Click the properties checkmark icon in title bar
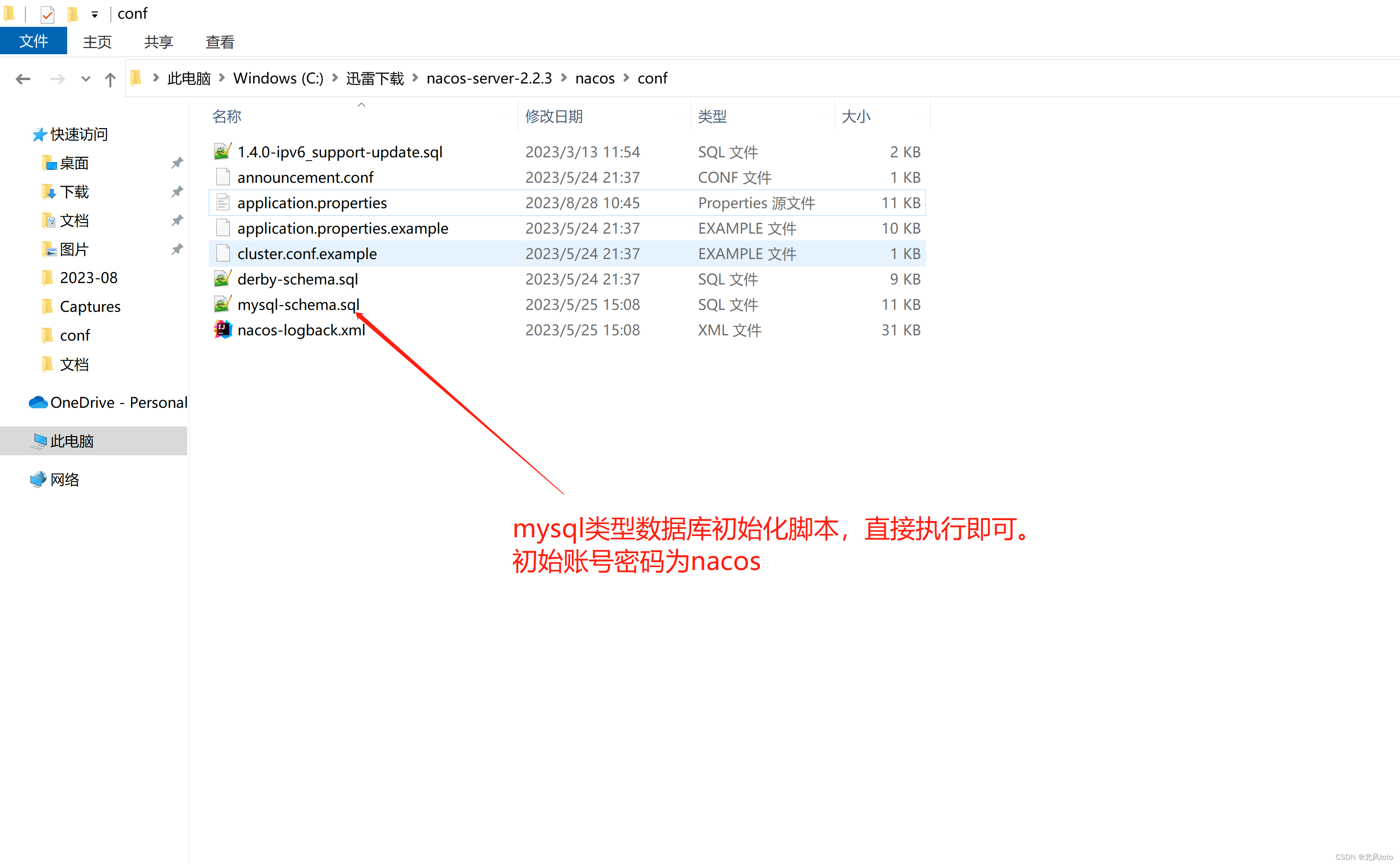 coord(47,14)
